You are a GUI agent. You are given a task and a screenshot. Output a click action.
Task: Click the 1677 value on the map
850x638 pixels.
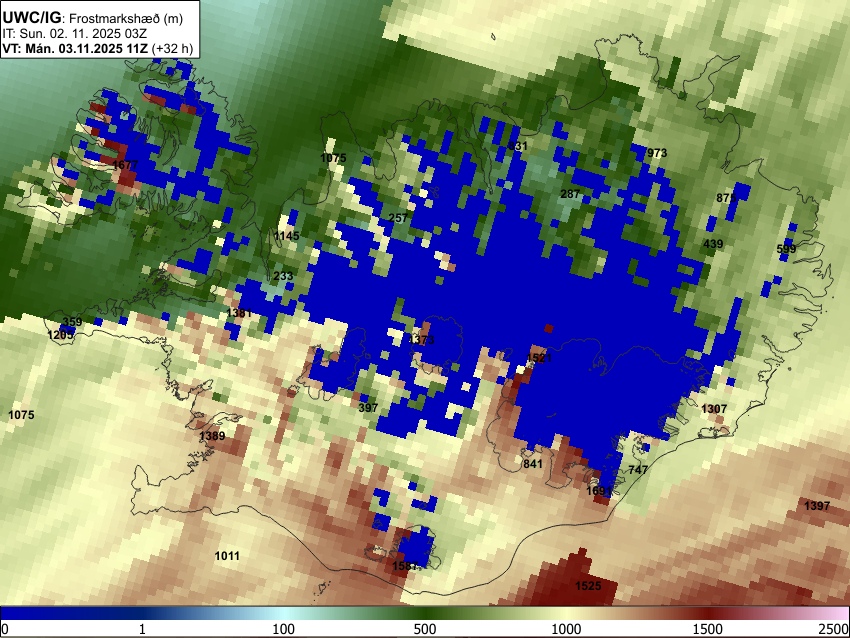point(125,164)
